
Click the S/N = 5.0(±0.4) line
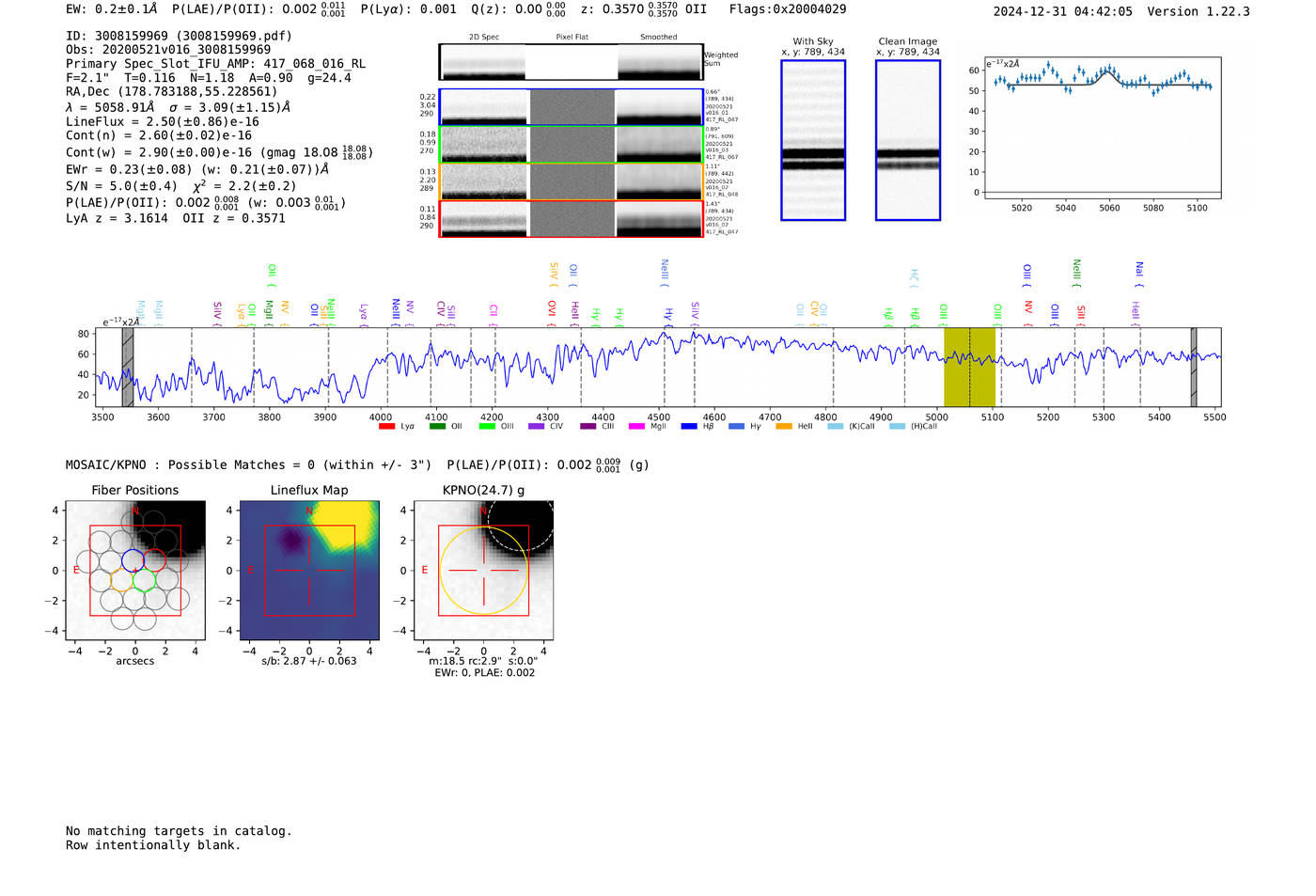(181, 186)
